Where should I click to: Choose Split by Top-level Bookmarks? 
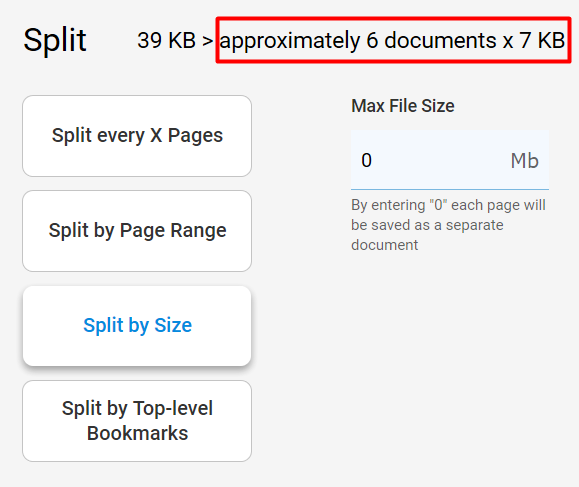click(137, 421)
